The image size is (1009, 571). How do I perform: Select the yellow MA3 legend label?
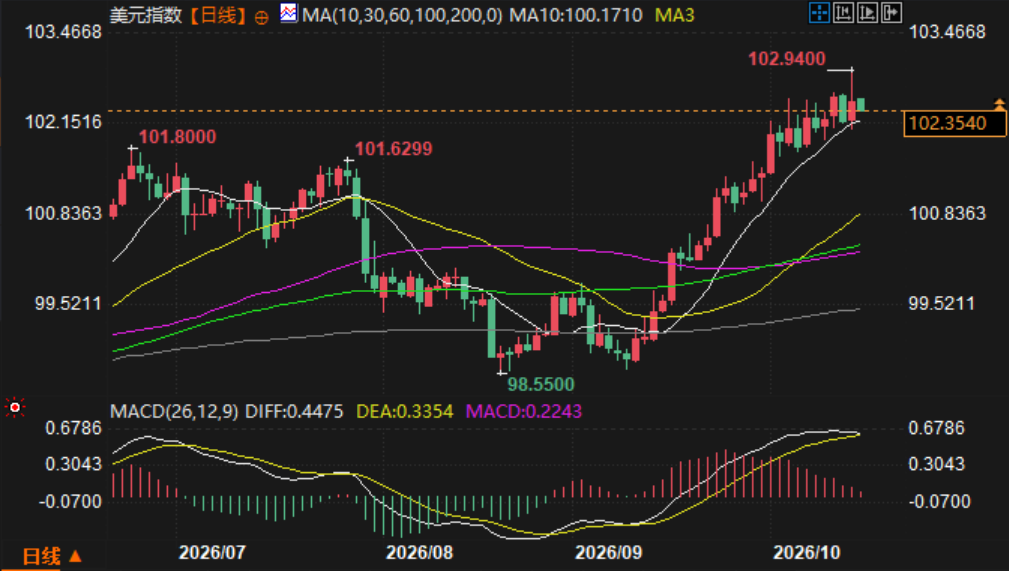(x=674, y=15)
